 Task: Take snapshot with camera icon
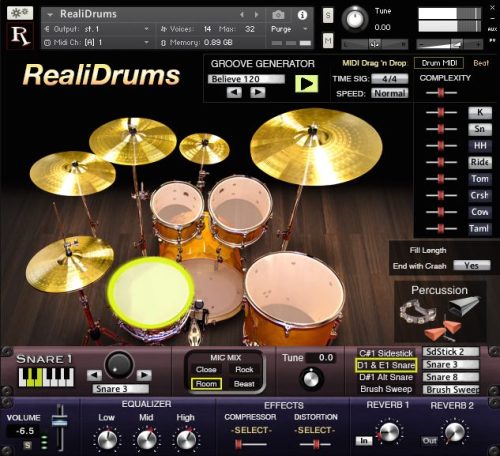[x=278, y=15]
